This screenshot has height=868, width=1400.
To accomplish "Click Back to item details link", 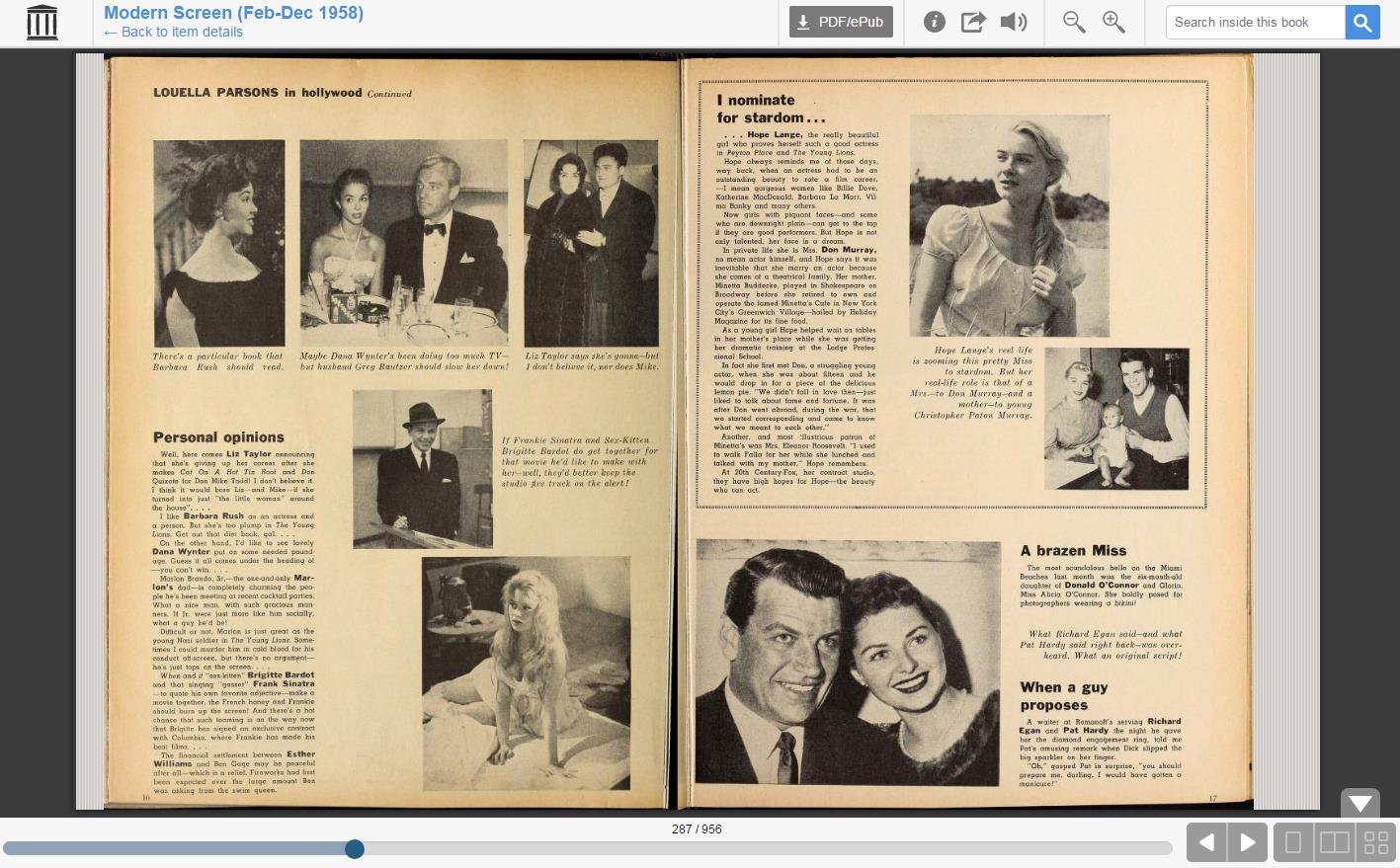I will (x=173, y=32).
